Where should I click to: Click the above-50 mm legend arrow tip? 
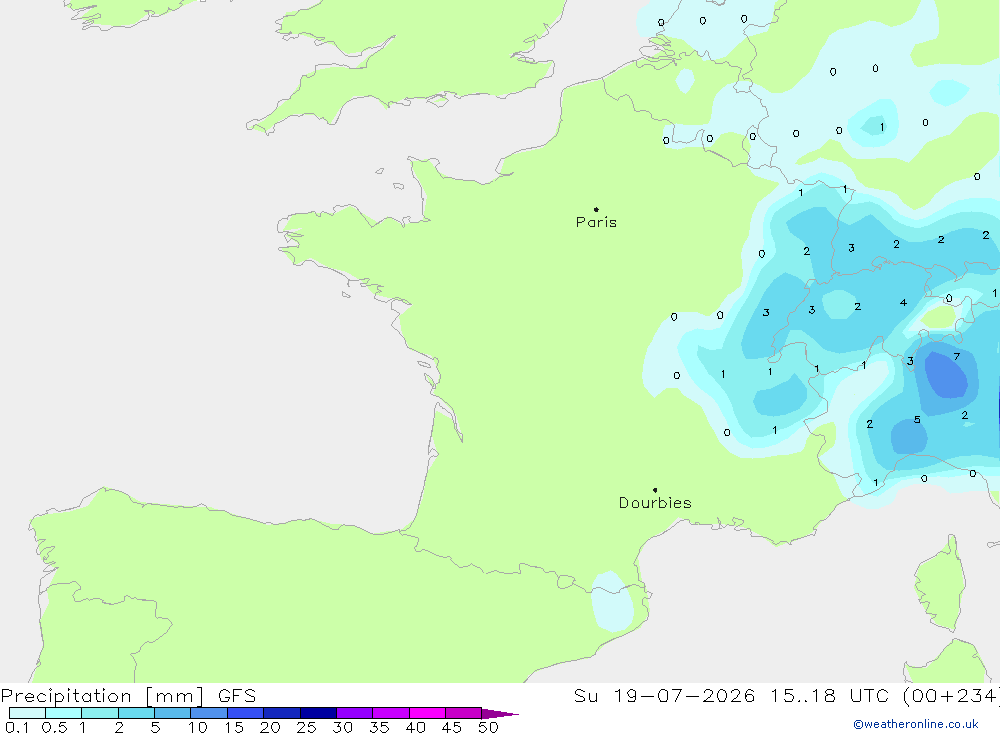tap(500, 713)
